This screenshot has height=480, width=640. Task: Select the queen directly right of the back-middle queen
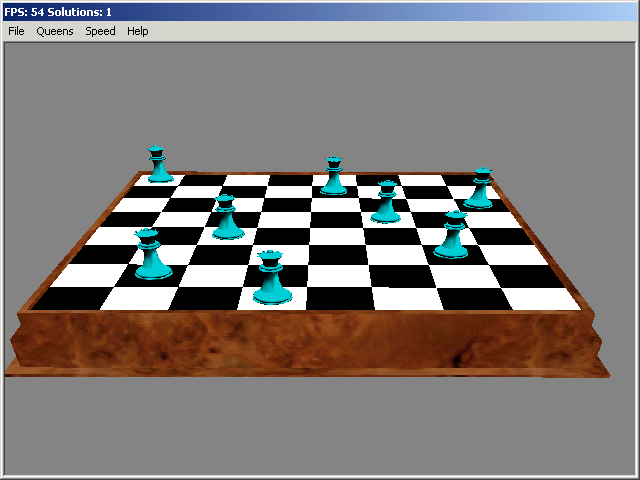(386, 203)
